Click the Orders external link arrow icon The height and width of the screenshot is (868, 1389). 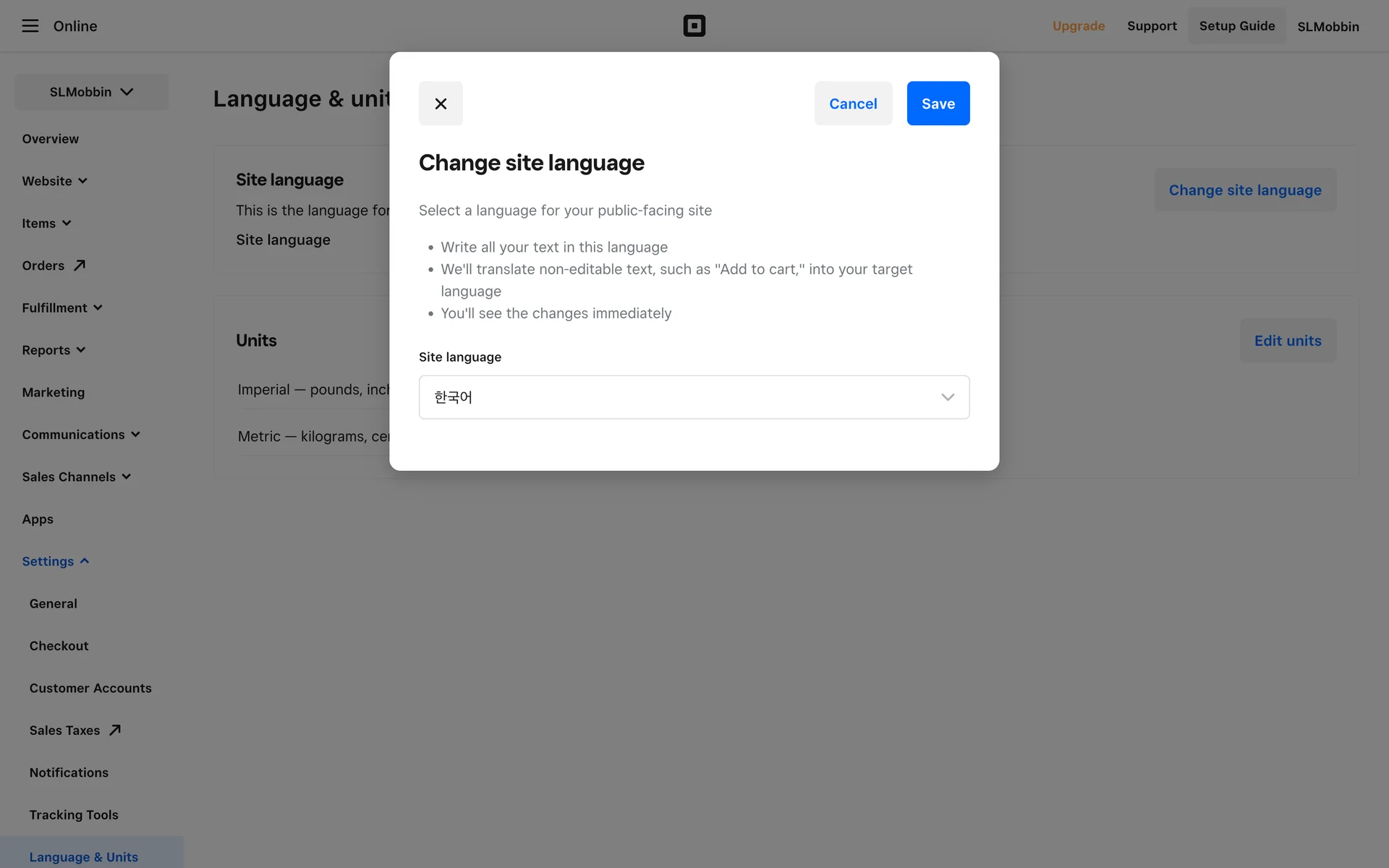(80, 265)
